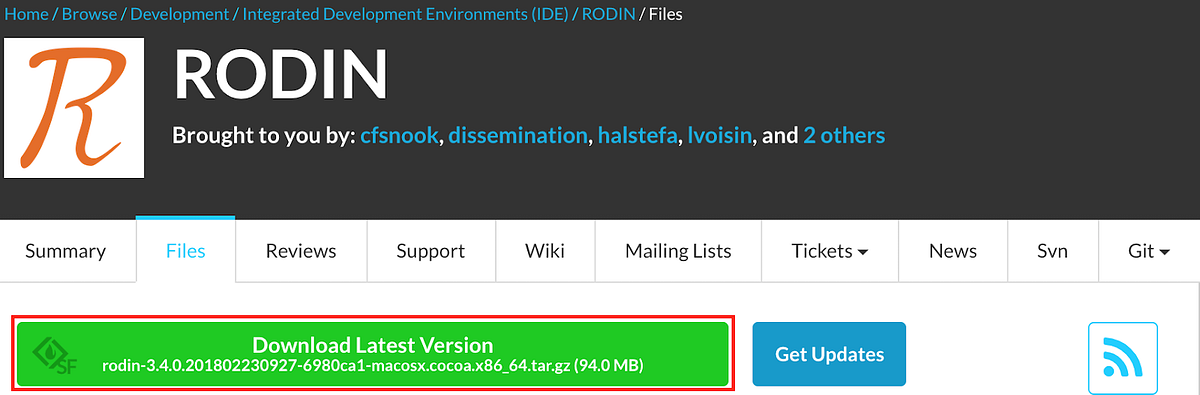Screen dimensions: 1200x395
Task: Go to Home breadcrumb link
Action: [26, 15]
